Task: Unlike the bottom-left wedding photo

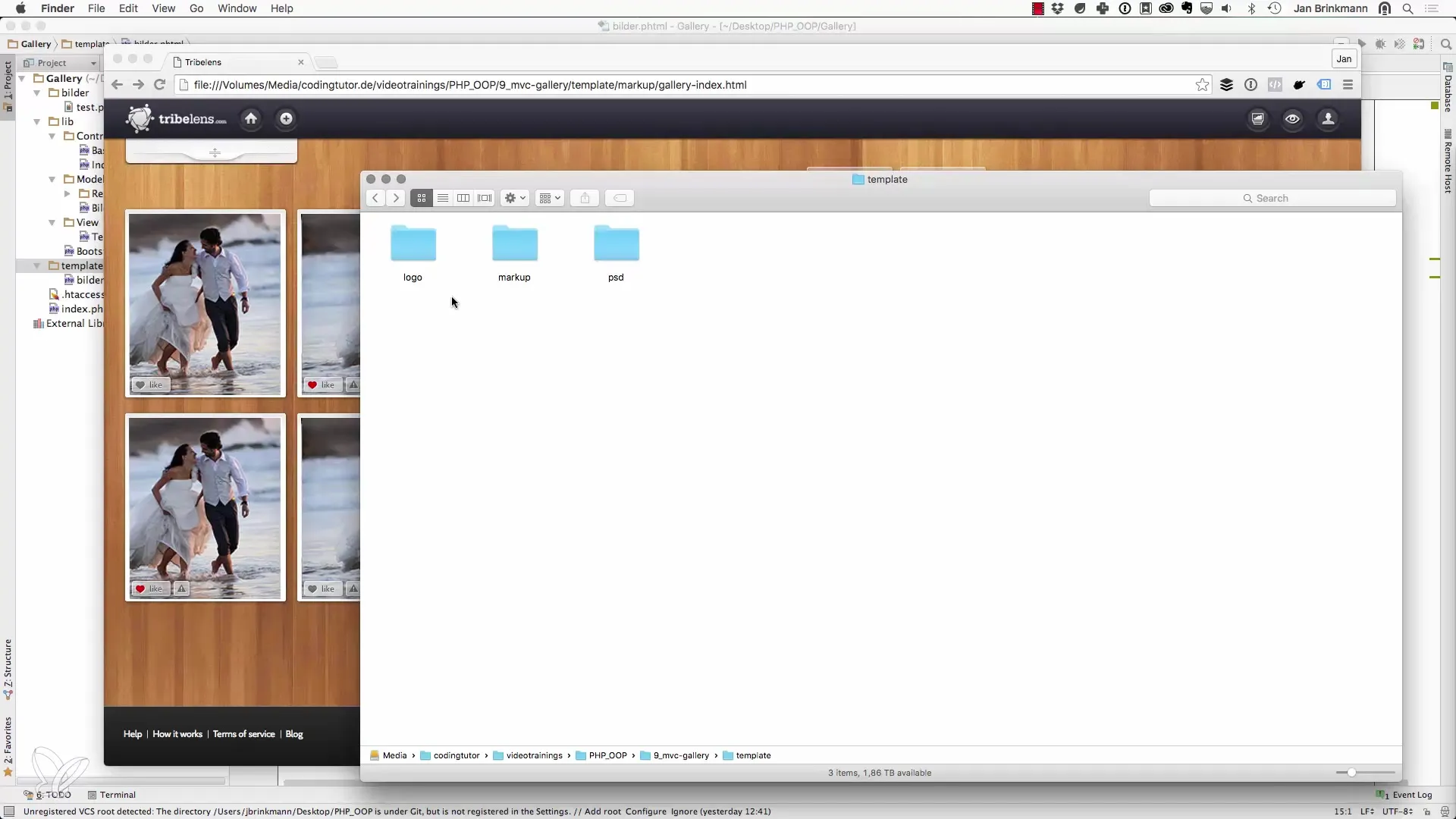Action: [x=149, y=588]
